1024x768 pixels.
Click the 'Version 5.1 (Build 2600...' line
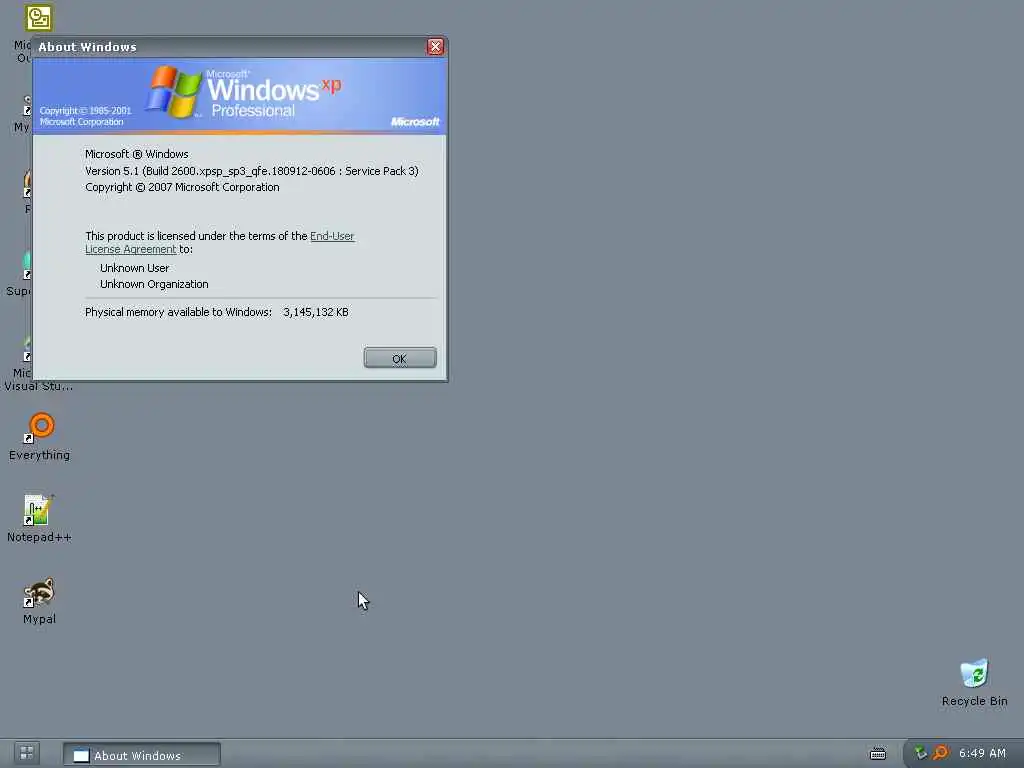coord(251,171)
